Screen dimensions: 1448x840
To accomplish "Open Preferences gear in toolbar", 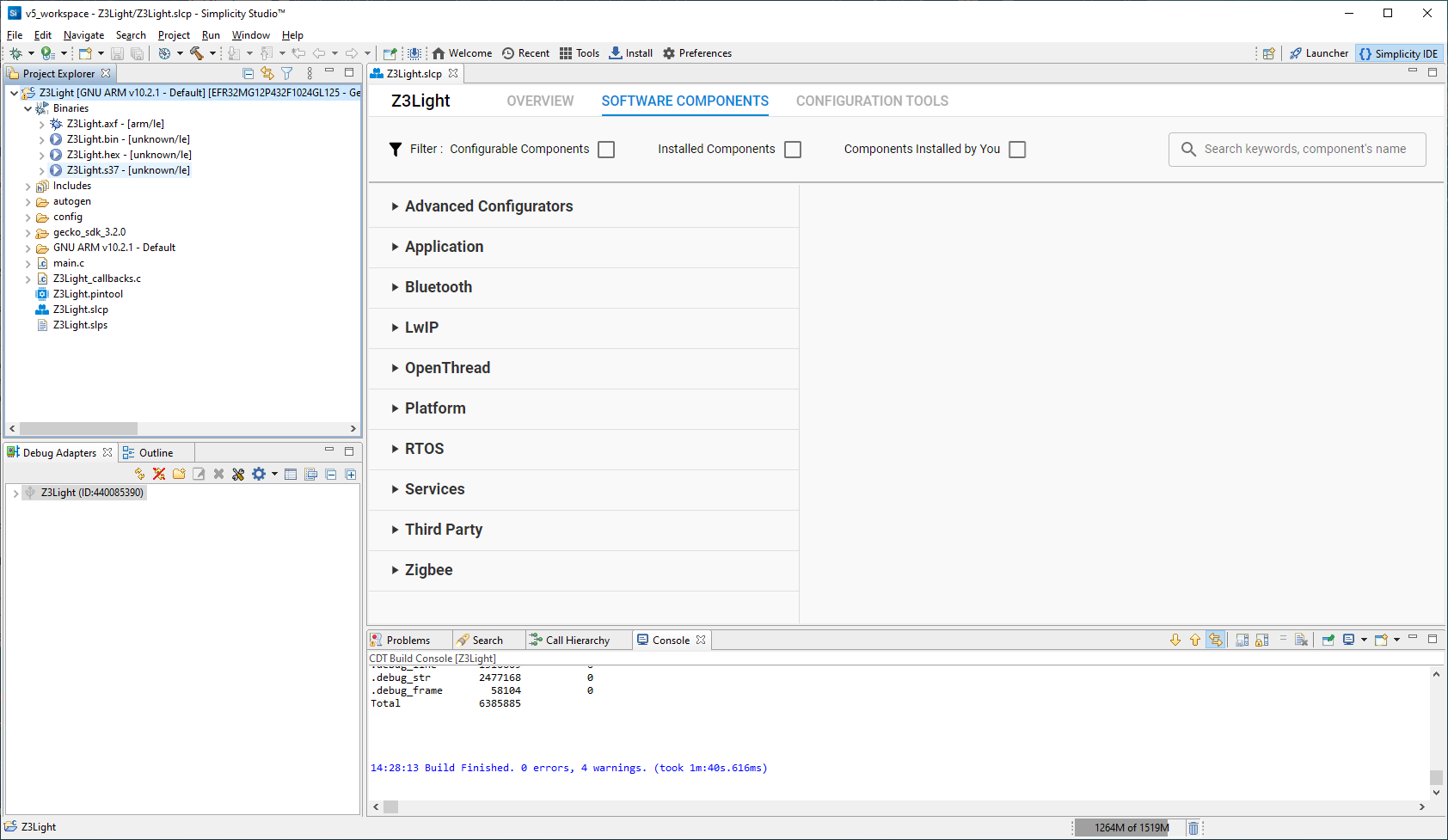I will pos(696,53).
